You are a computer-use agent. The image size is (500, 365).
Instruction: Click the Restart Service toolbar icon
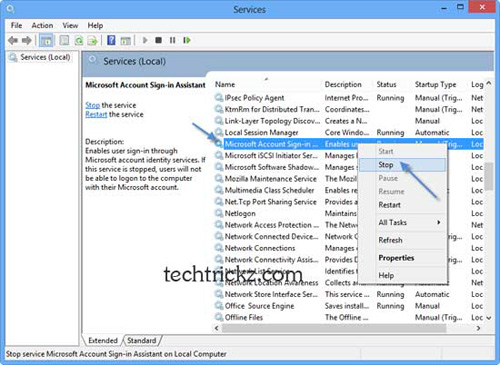(x=187, y=40)
